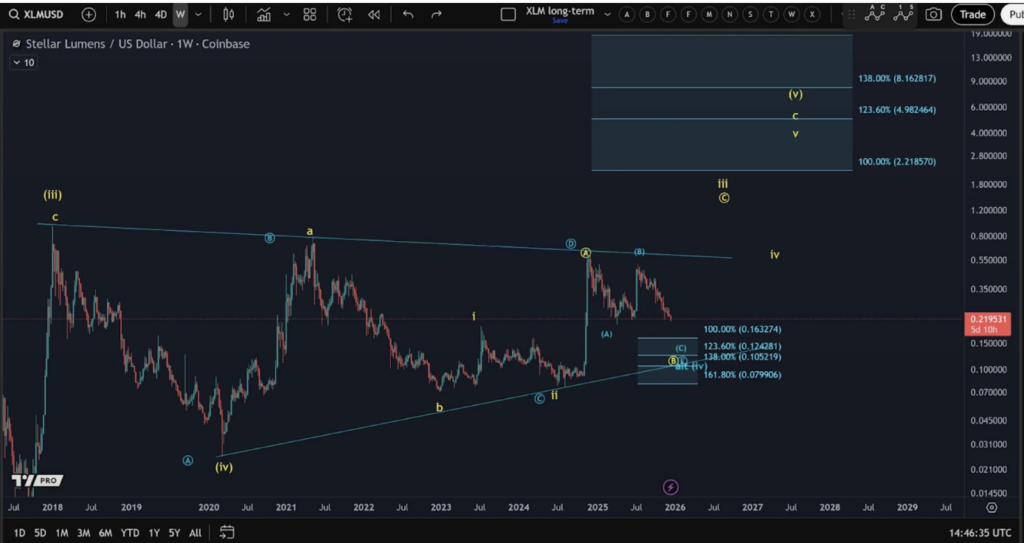The width and height of the screenshot is (1024, 543).
Task: Select the 123.60% (4.982464) Fibonacci label
Action: [897, 110]
